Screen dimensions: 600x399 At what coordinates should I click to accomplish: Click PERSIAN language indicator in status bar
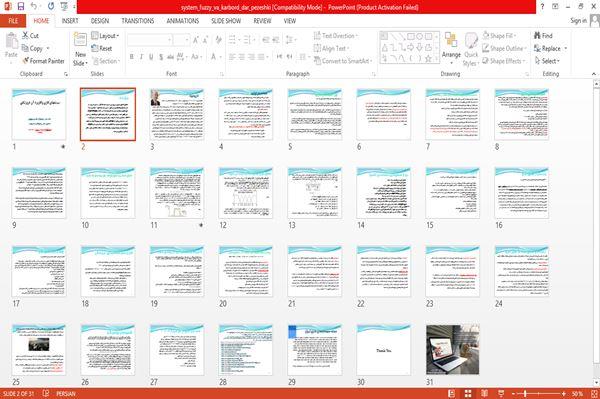(x=66, y=394)
